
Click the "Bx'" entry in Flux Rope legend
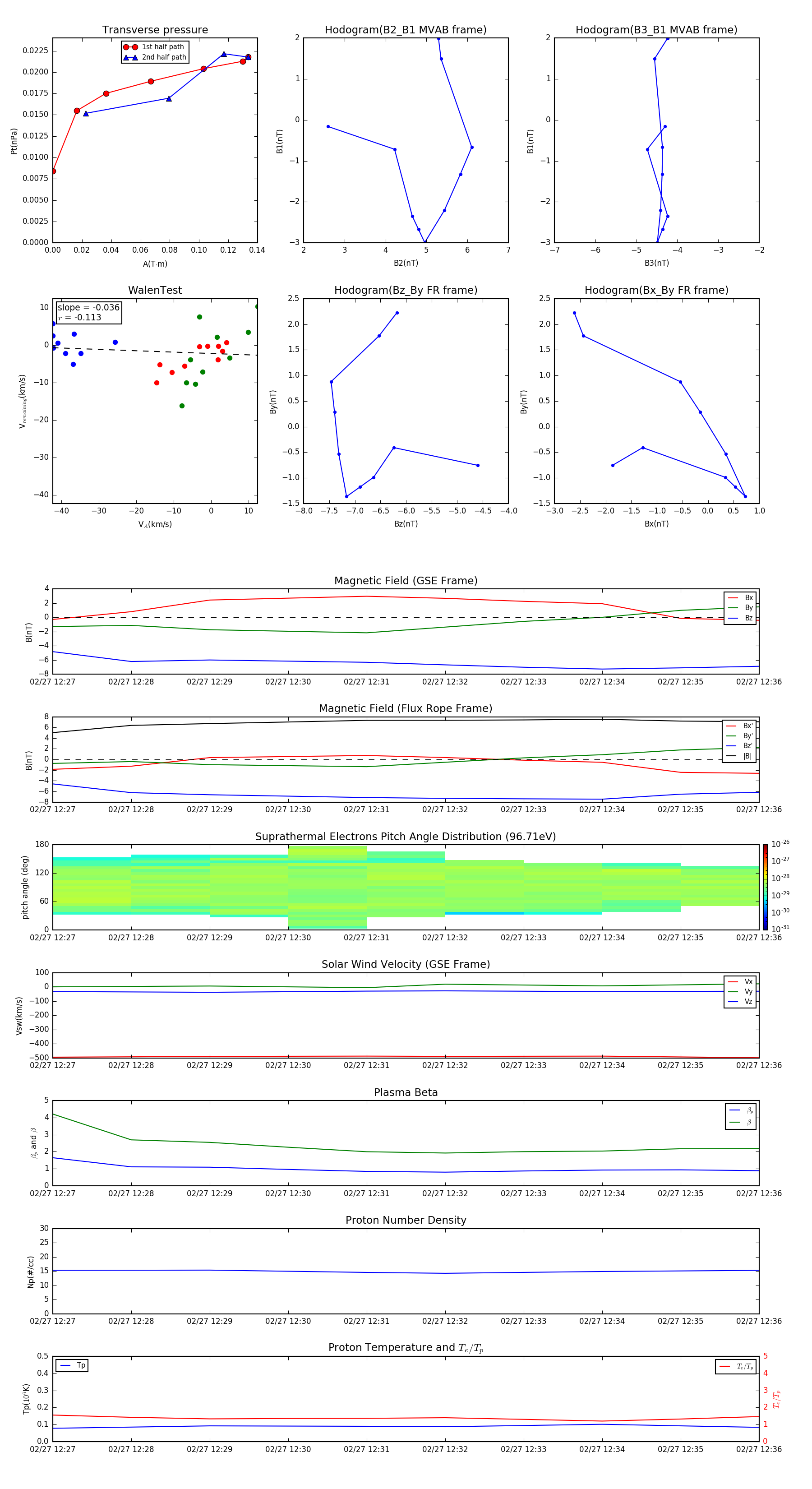740,726
